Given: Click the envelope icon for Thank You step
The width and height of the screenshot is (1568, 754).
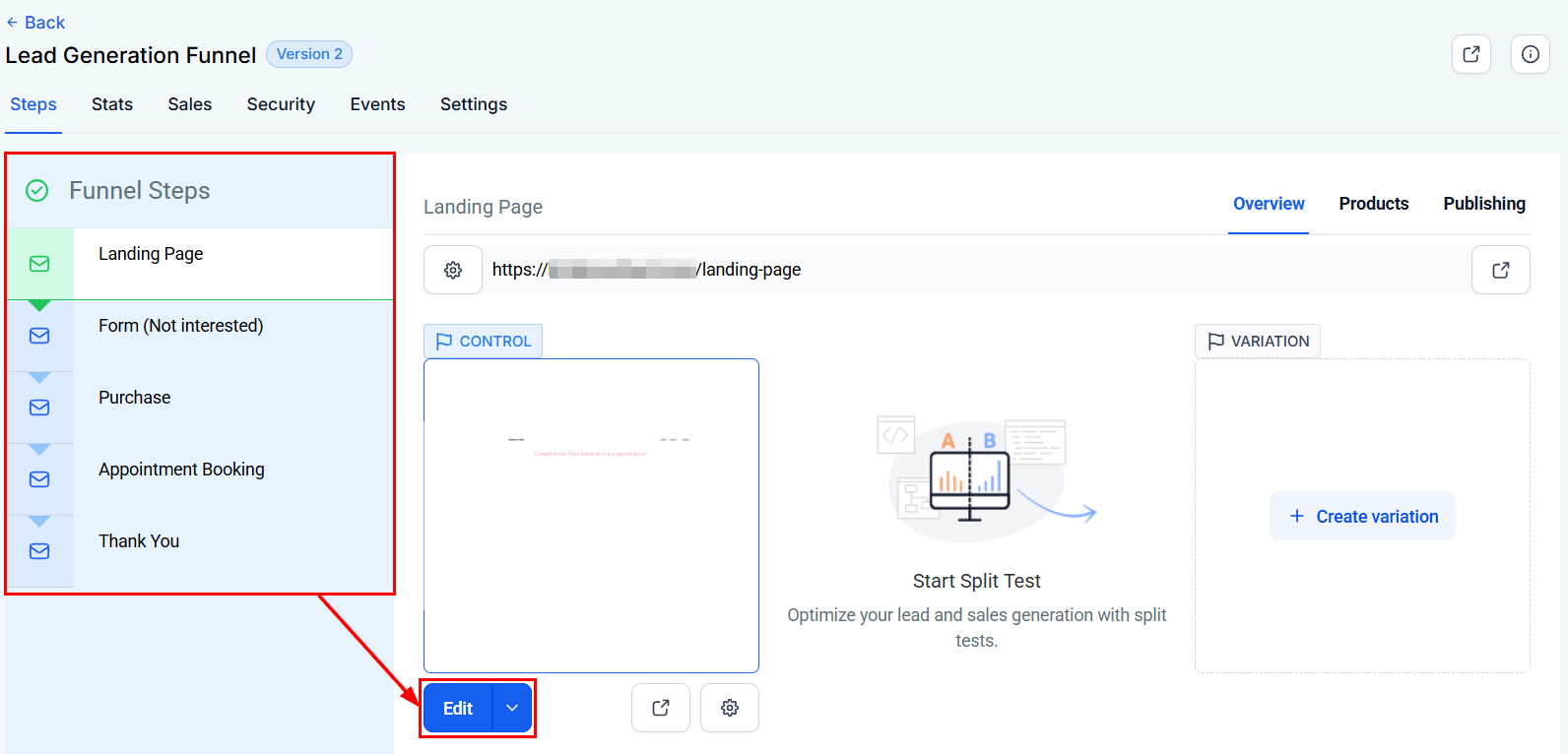Looking at the screenshot, I should point(39,551).
